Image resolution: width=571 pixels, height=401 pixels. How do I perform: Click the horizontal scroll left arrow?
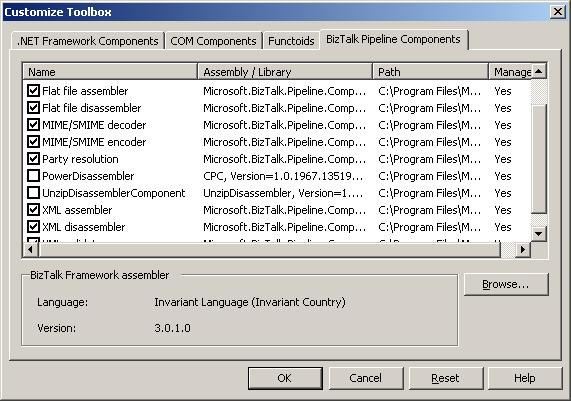click(31, 250)
